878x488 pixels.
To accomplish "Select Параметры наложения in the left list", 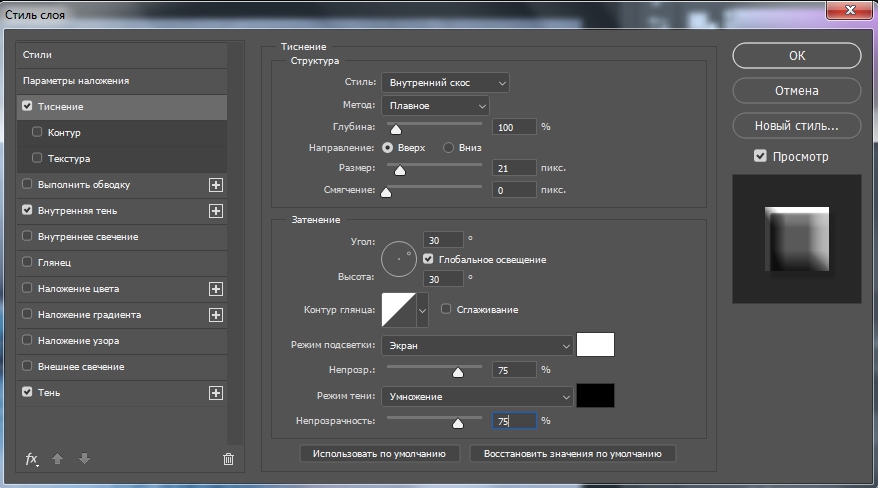I will (122, 81).
